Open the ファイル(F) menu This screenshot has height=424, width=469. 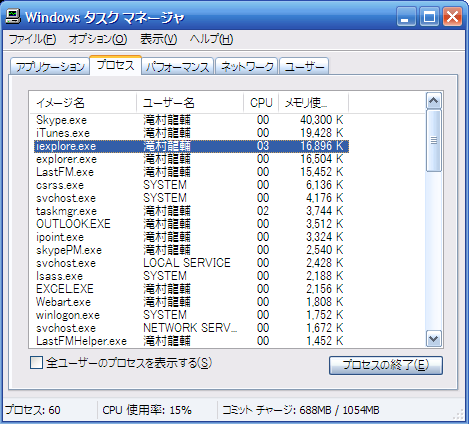(x=32, y=39)
